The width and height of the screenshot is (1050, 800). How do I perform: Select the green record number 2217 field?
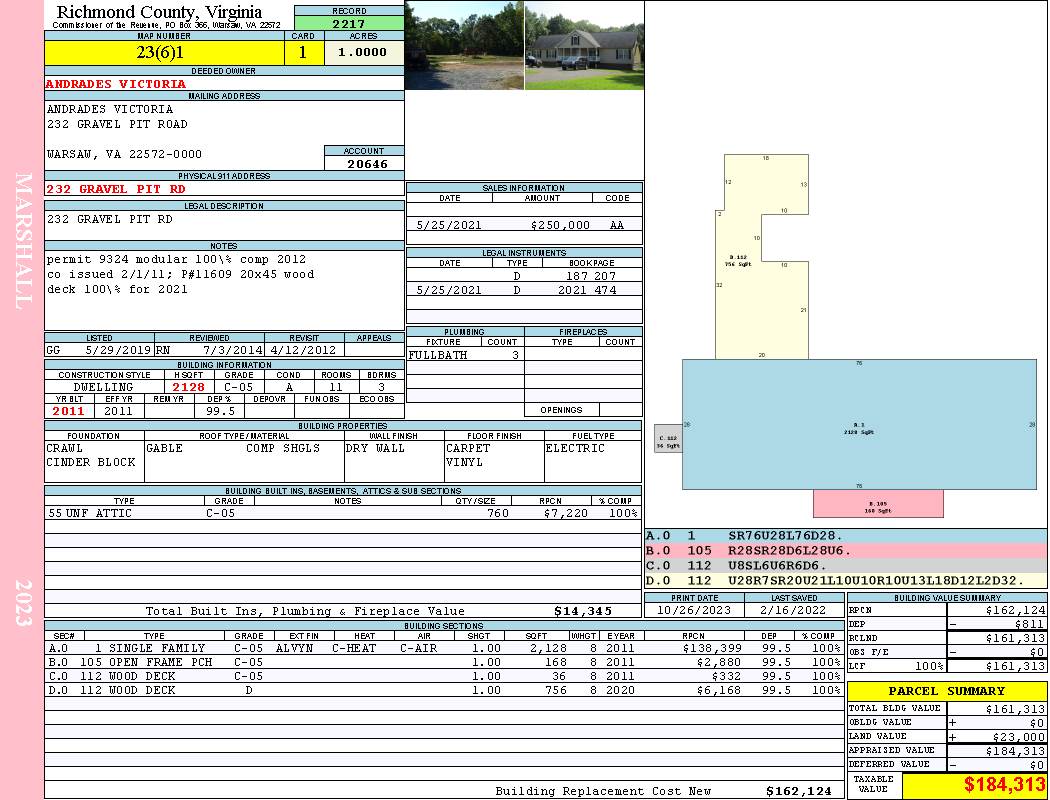point(349,23)
